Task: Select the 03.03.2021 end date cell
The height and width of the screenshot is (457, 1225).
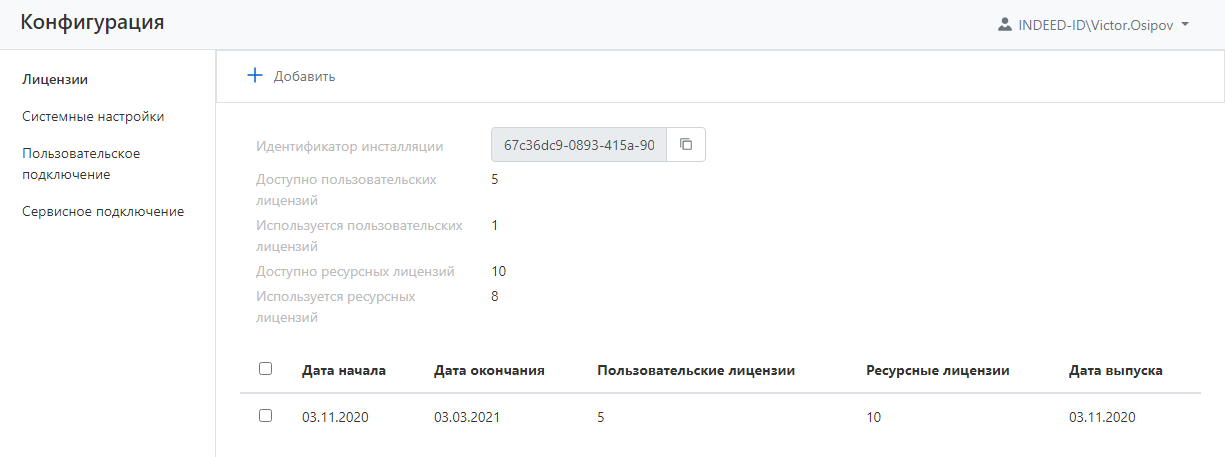Action: click(x=466, y=417)
